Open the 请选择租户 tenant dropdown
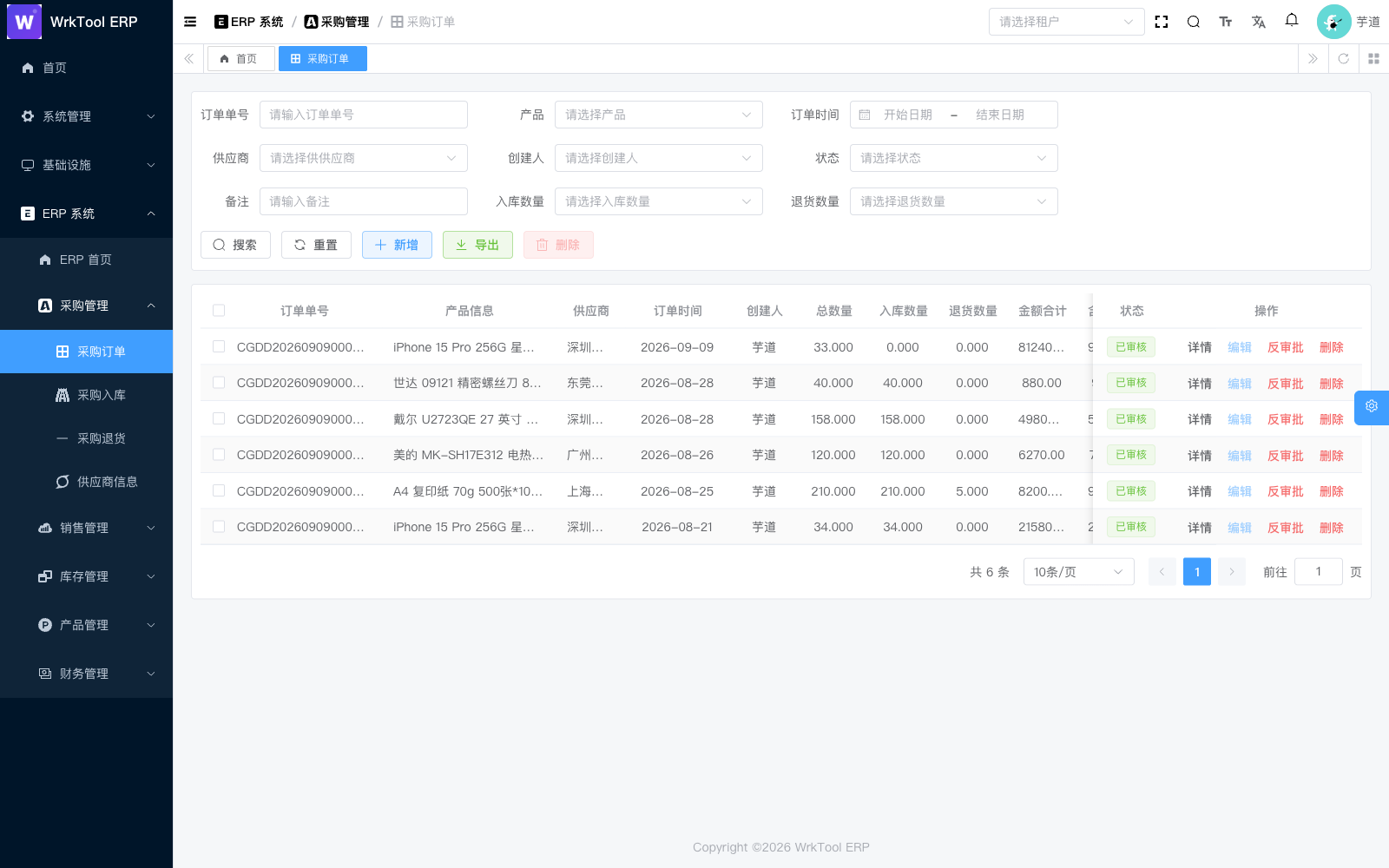The width and height of the screenshot is (1389, 868). (x=1066, y=22)
